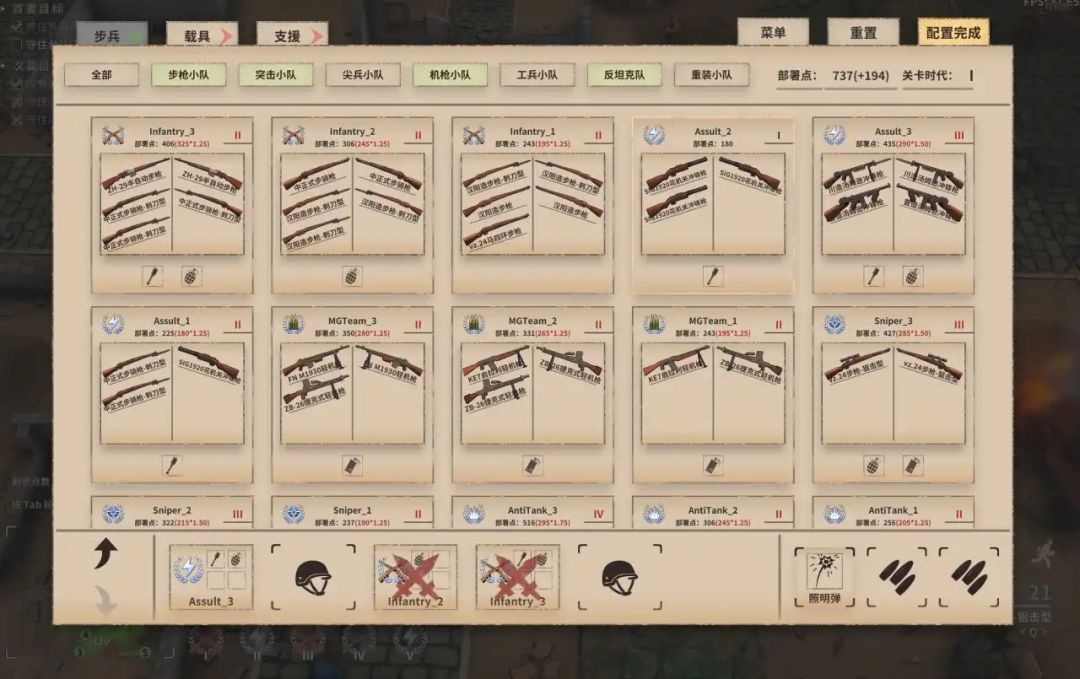Click Infantry_3 frag grenade icon
The width and height of the screenshot is (1080, 679).
coord(191,276)
